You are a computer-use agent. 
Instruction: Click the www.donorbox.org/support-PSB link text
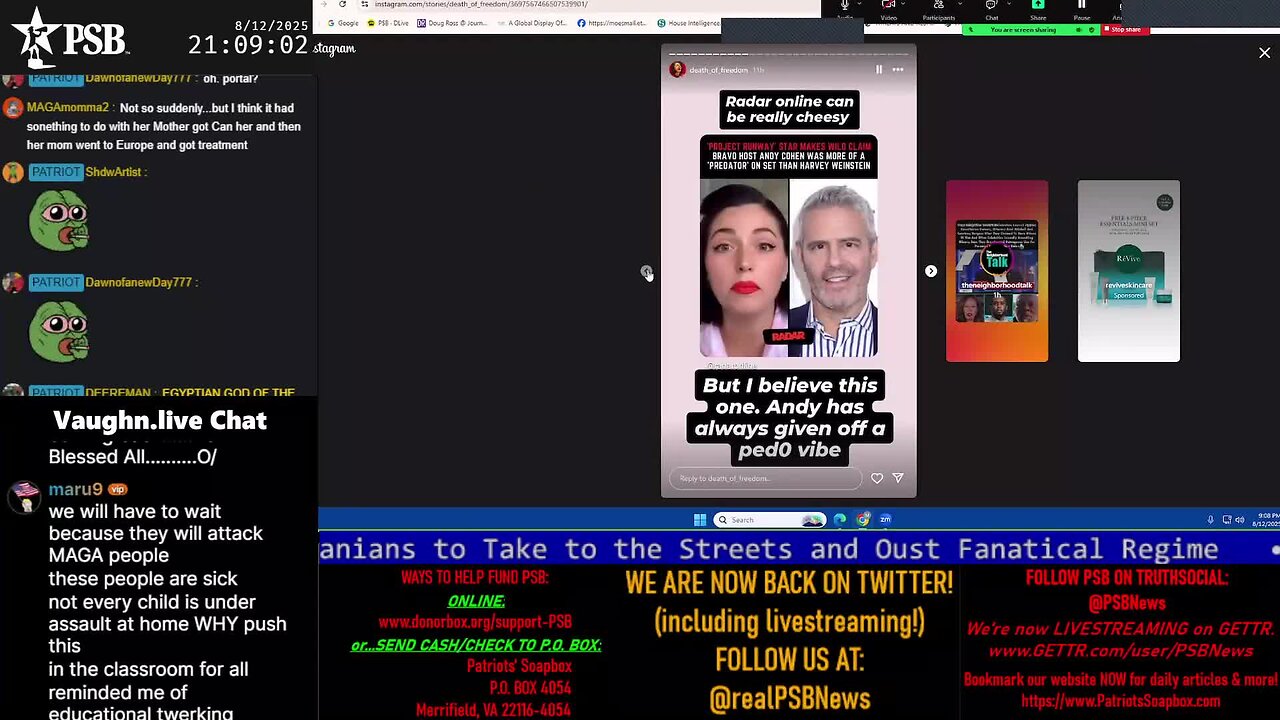pos(475,622)
